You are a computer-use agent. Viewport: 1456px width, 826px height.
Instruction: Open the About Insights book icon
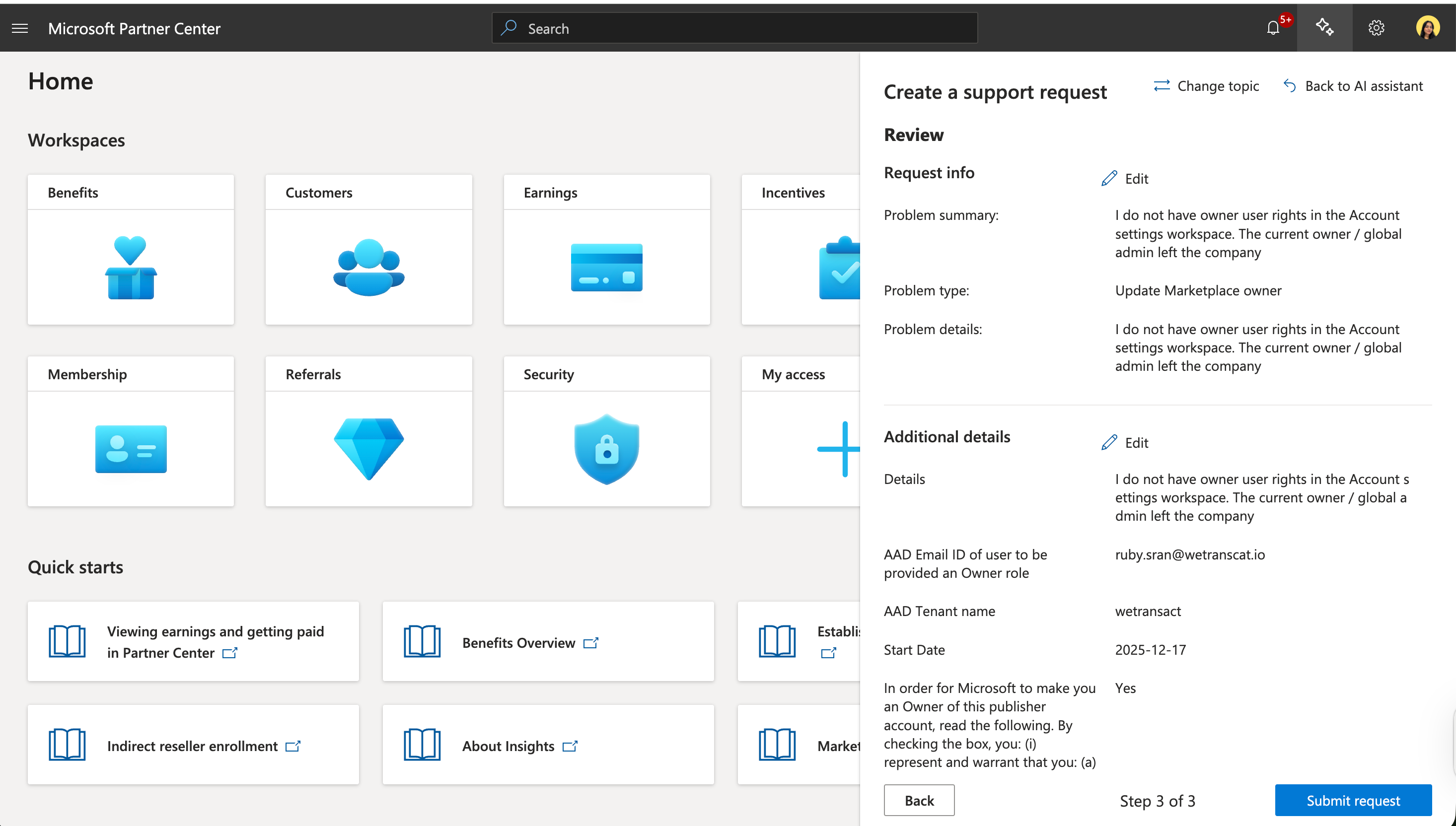tap(422, 744)
